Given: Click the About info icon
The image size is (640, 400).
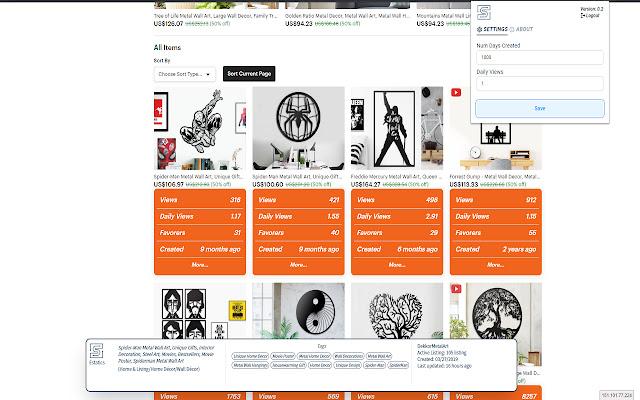Looking at the screenshot, I should [x=512, y=30].
